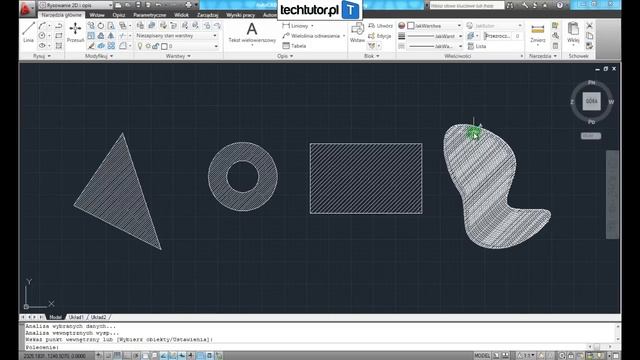Image resolution: width=640 pixels, height=360 pixels.
Task: Open the JakWarstwa object color dropdown
Action: click(x=434, y=26)
